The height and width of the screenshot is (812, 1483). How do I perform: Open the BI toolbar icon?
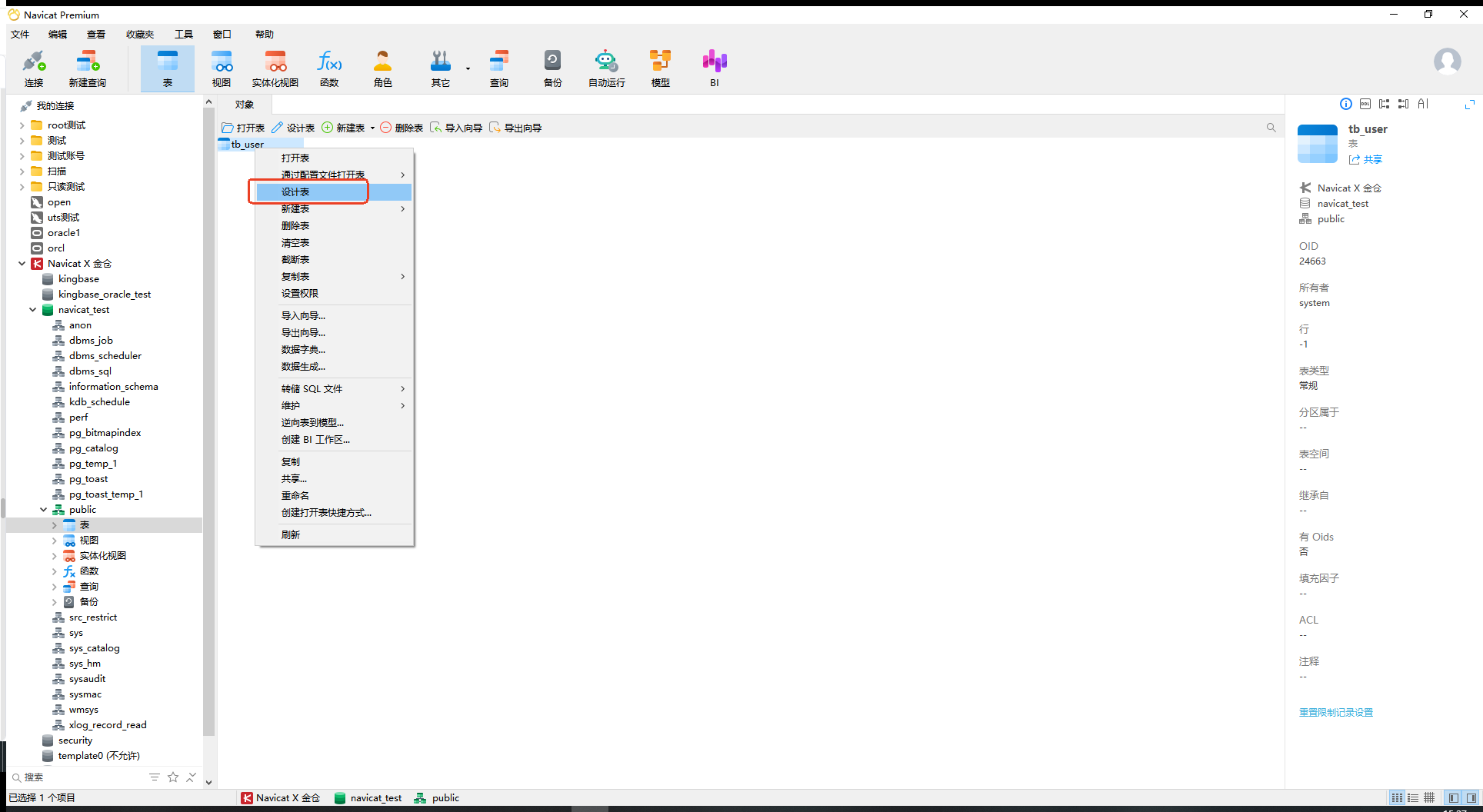(x=715, y=68)
